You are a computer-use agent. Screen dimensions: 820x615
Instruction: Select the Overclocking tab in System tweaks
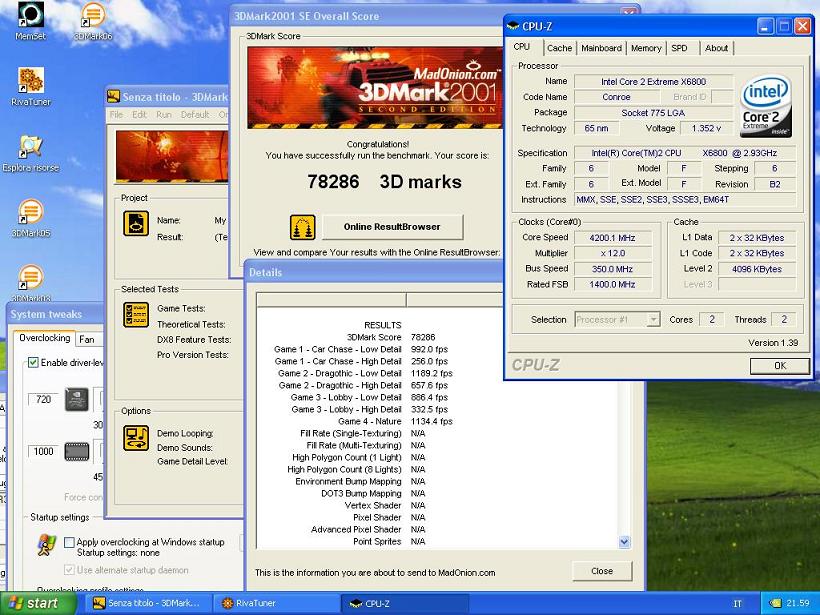click(44, 338)
